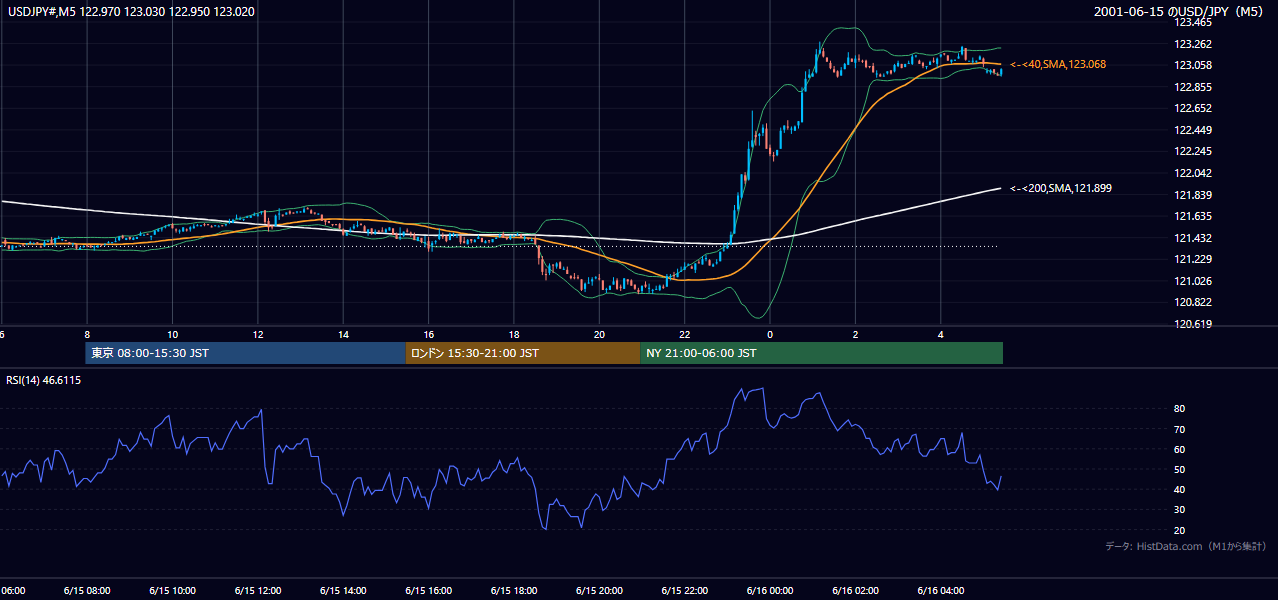Click the hour 14 label on main chart axis

343,334
